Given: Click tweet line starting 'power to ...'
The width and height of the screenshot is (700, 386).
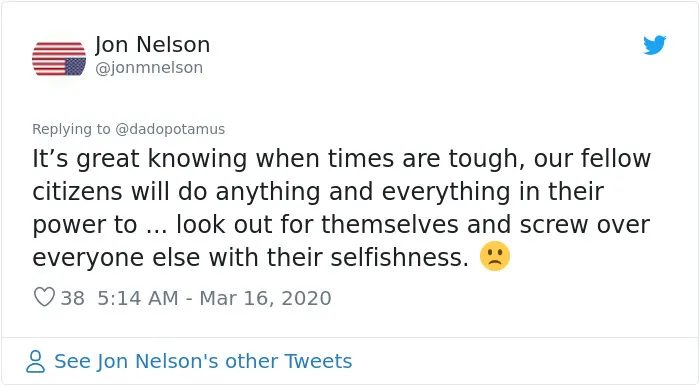Looking at the screenshot, I should click(x=341, y=224).
